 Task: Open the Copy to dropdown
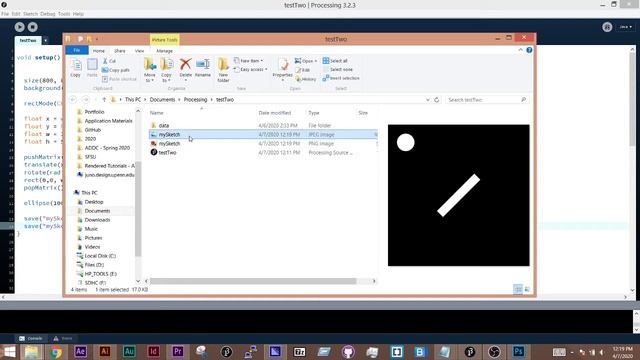[167, 70]
